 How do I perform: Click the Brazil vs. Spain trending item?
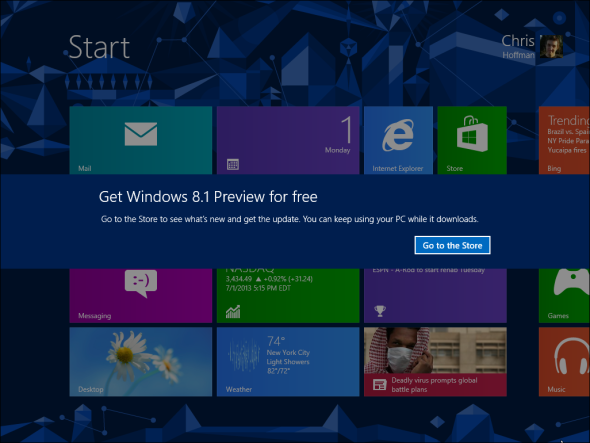click(568, 131)
